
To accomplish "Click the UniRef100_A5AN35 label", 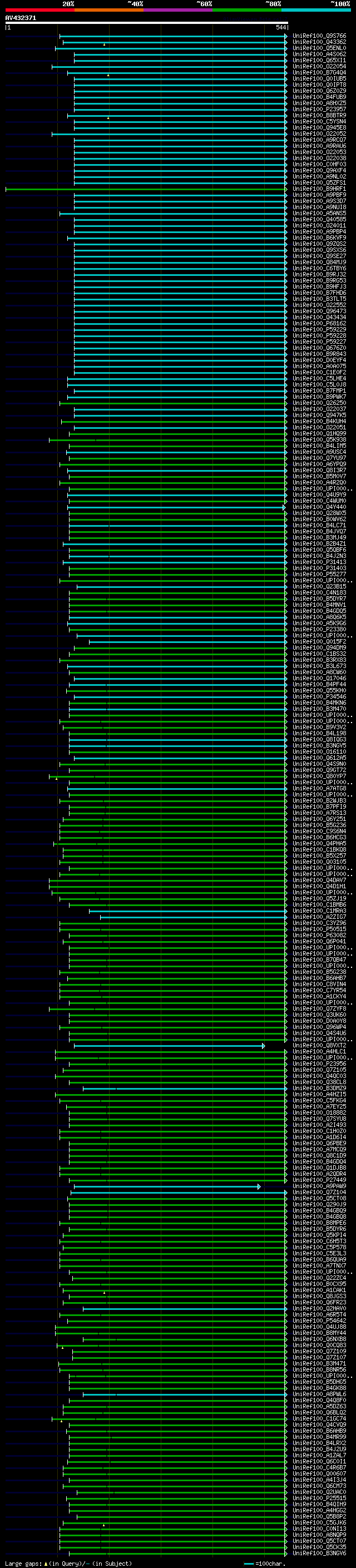I will (x=319, y=214).
